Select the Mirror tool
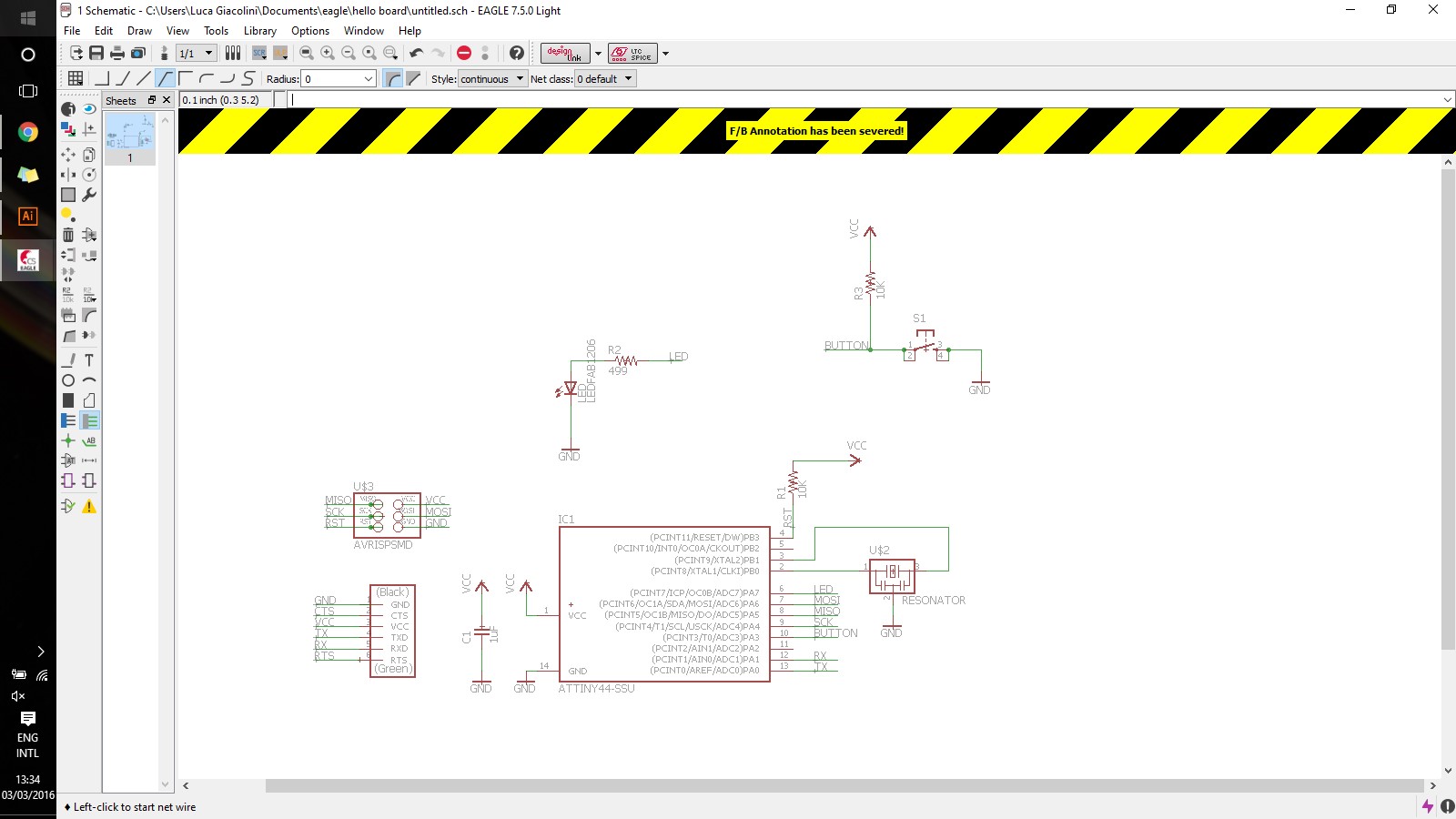1456x819 pixels. click(68, 175)
